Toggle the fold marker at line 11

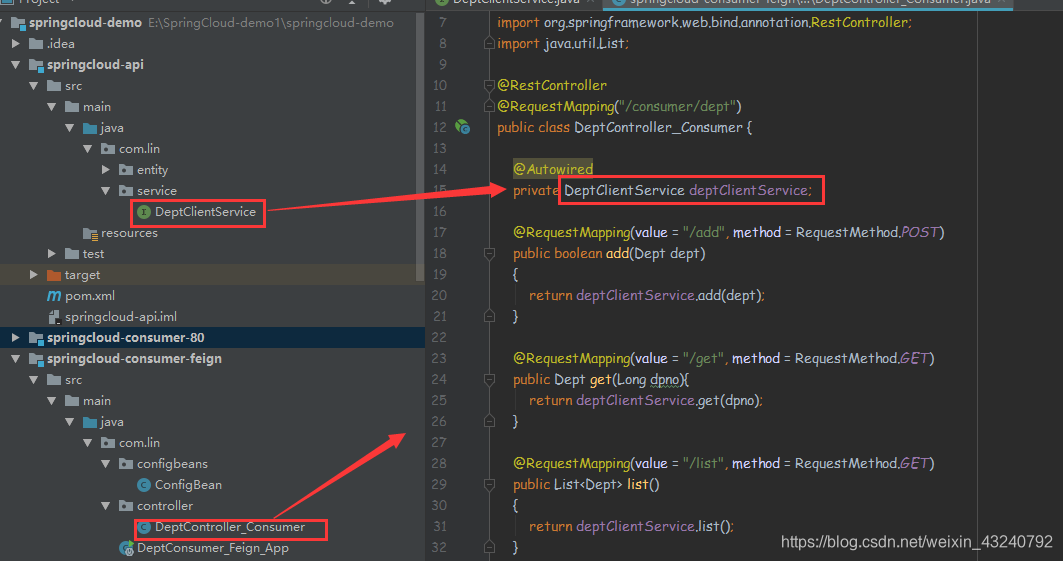click(489, 106)
